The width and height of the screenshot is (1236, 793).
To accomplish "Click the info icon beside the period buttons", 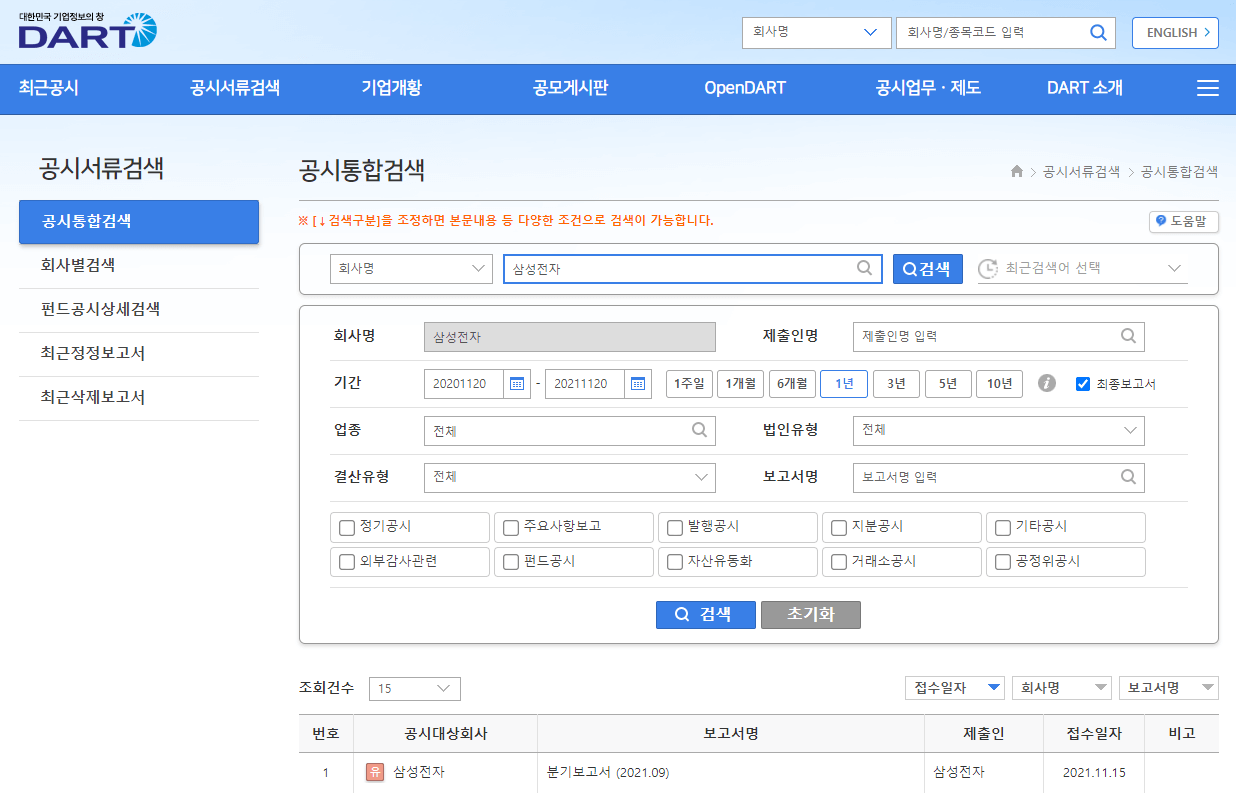I will pos(1046,383).
